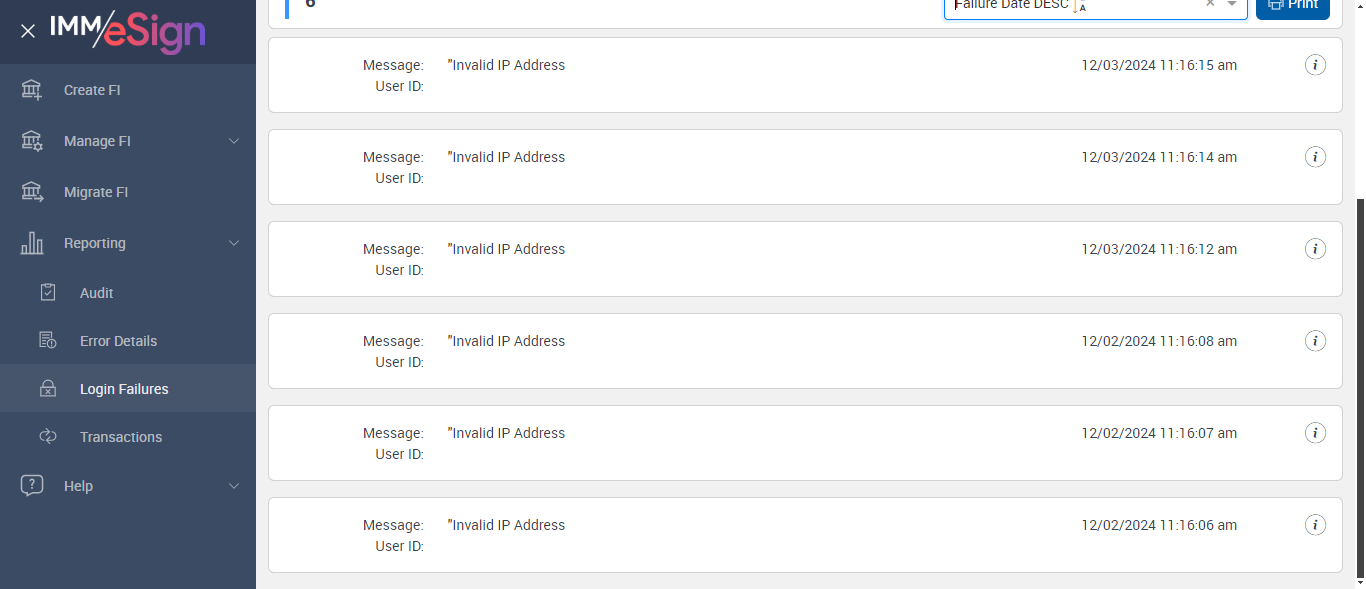Expand the Manage FI submenu chevron

[234, 141]
